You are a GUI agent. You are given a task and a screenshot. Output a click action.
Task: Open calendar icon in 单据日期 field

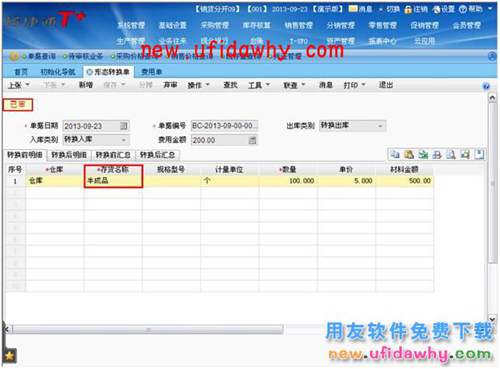coord(124,126)
